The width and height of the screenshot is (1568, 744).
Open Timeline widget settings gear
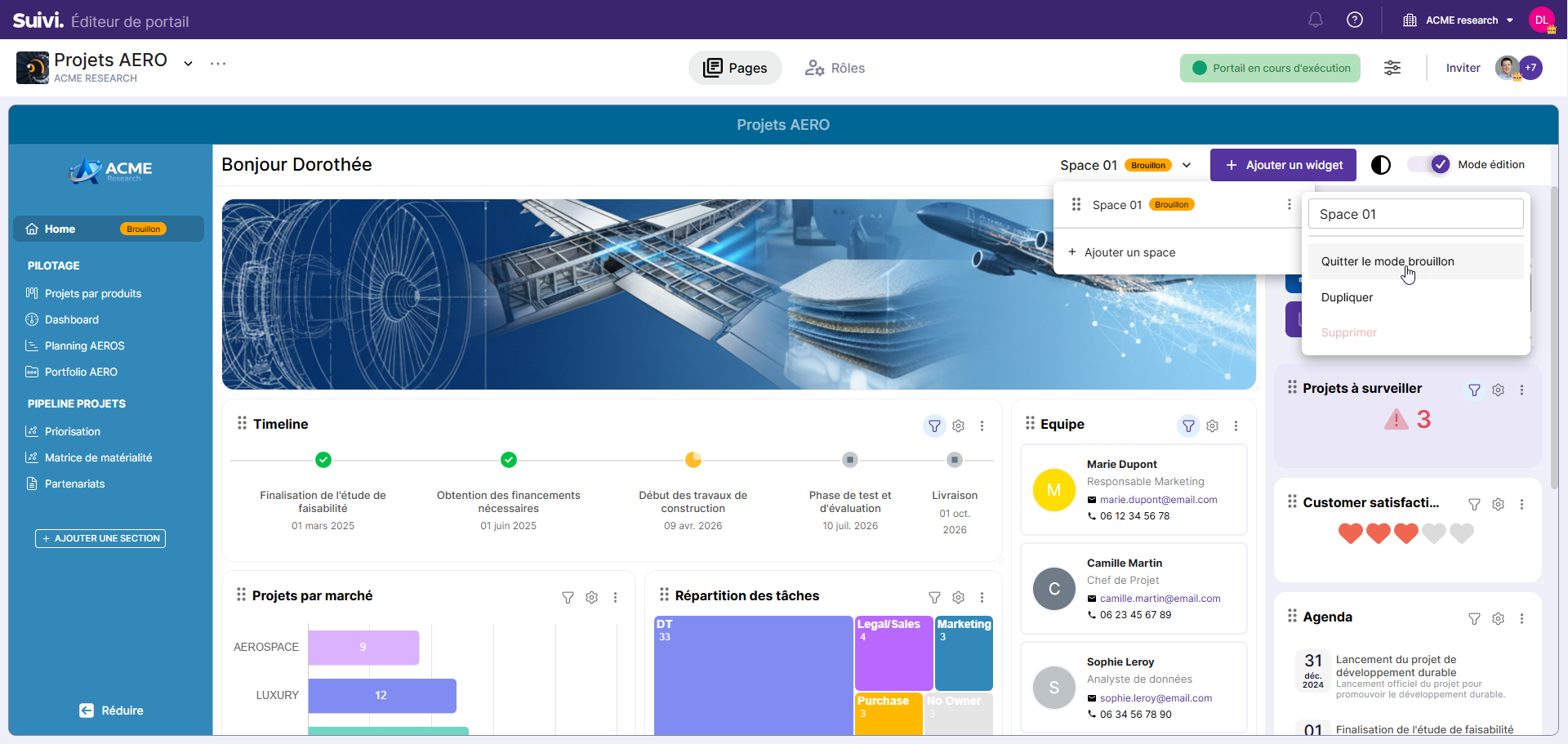(958, 425)
